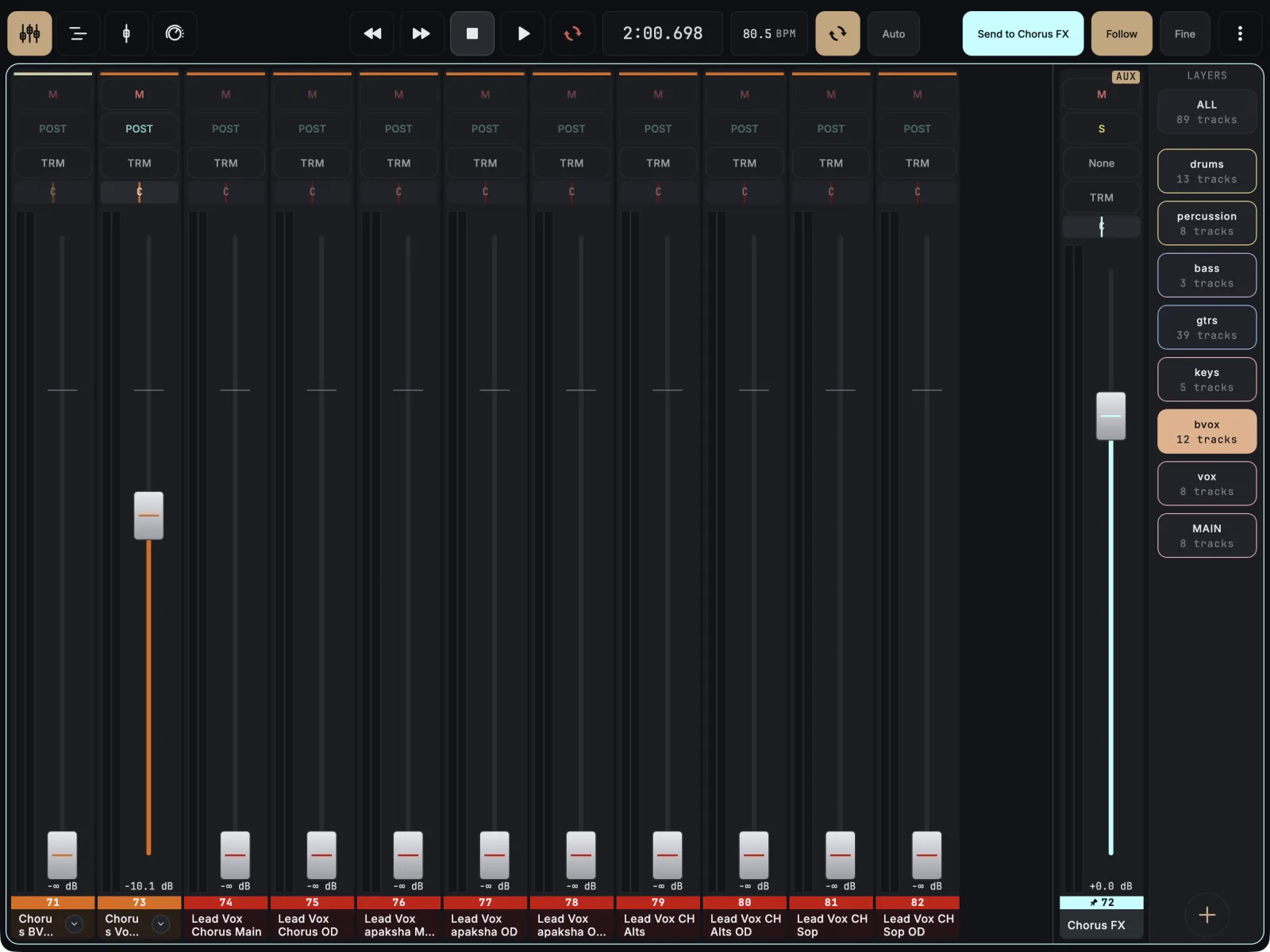Mute track 74 Lead Vox Chorus Main
Image resolution: width=1270 pixels, height=952 pixels.
pos(225,94)
